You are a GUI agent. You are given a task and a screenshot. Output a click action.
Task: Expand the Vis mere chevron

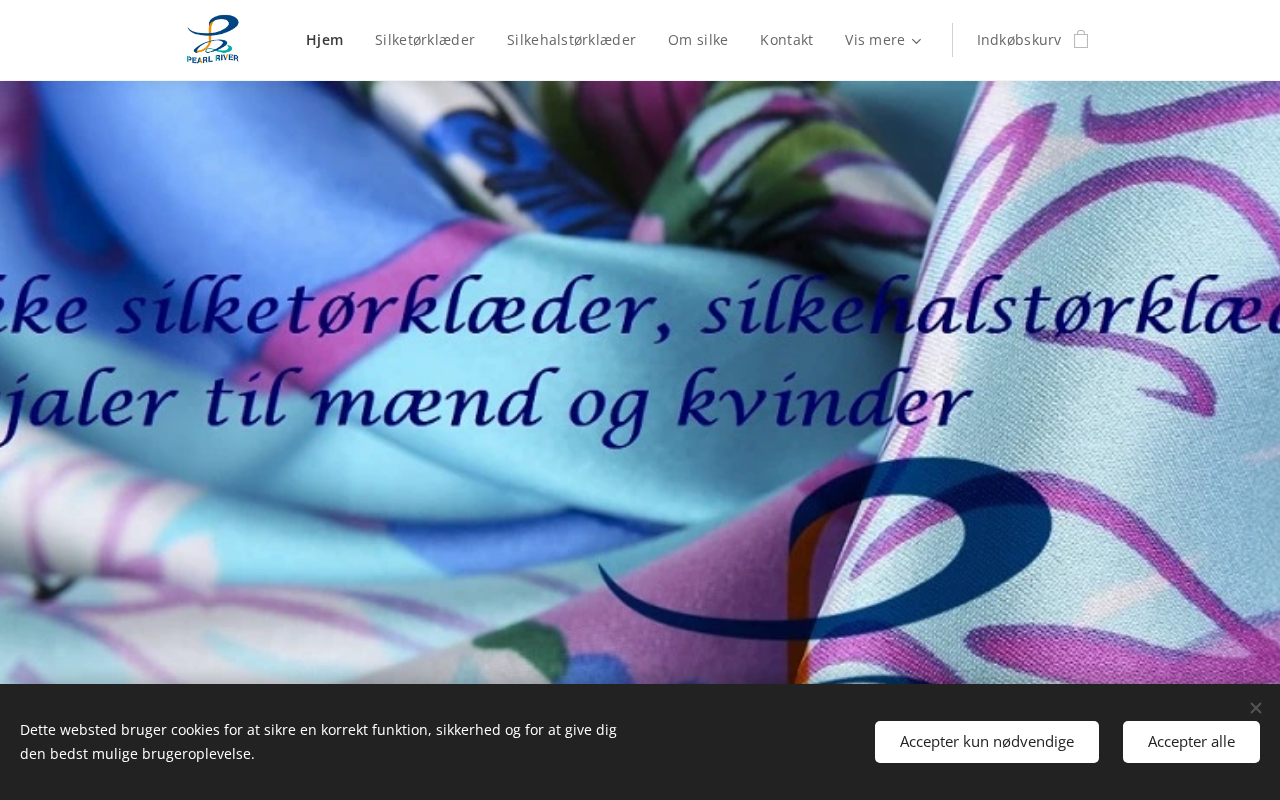(x=916, y=41)
